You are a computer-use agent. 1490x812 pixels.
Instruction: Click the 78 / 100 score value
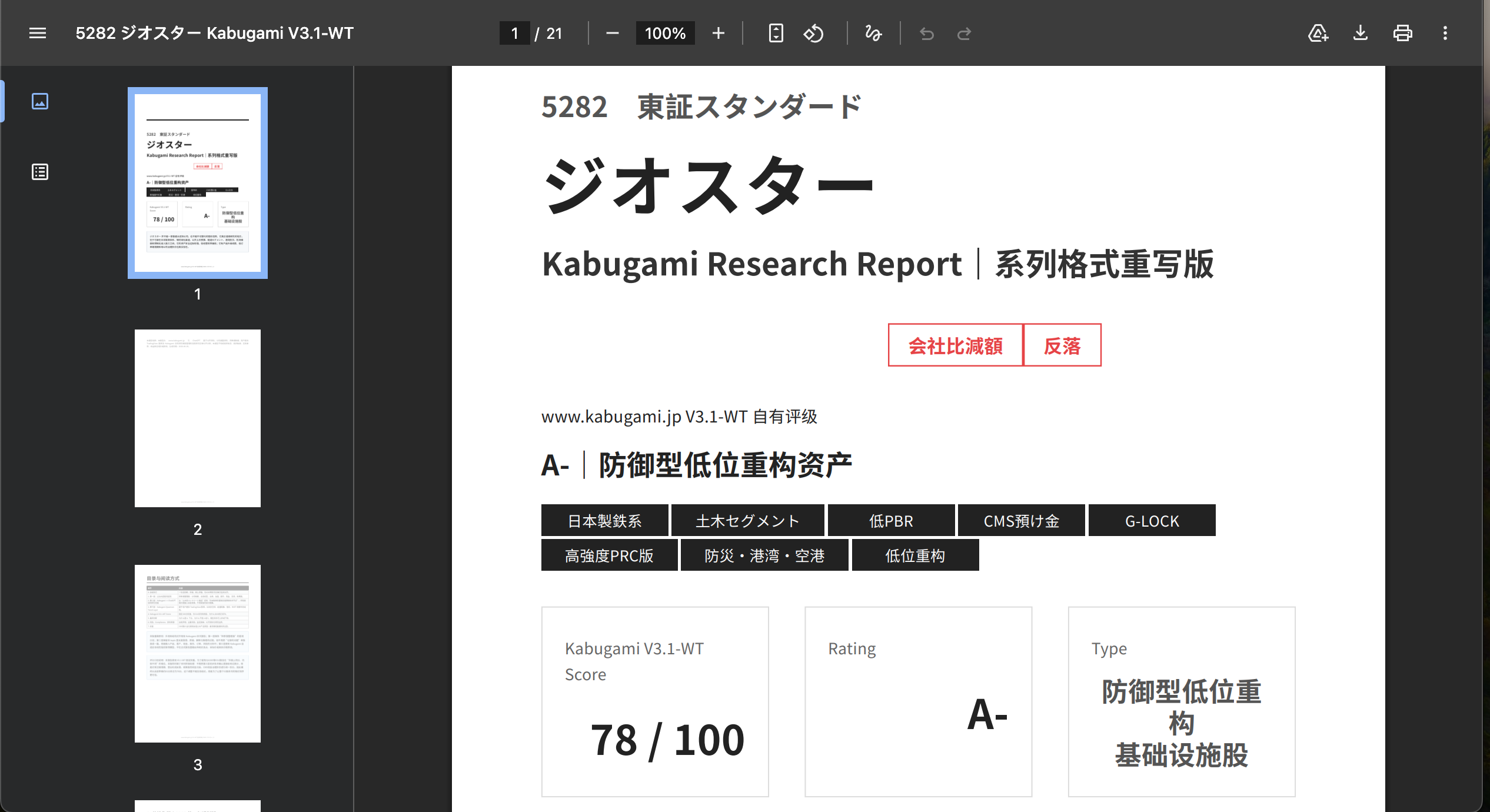click(667, 740)
